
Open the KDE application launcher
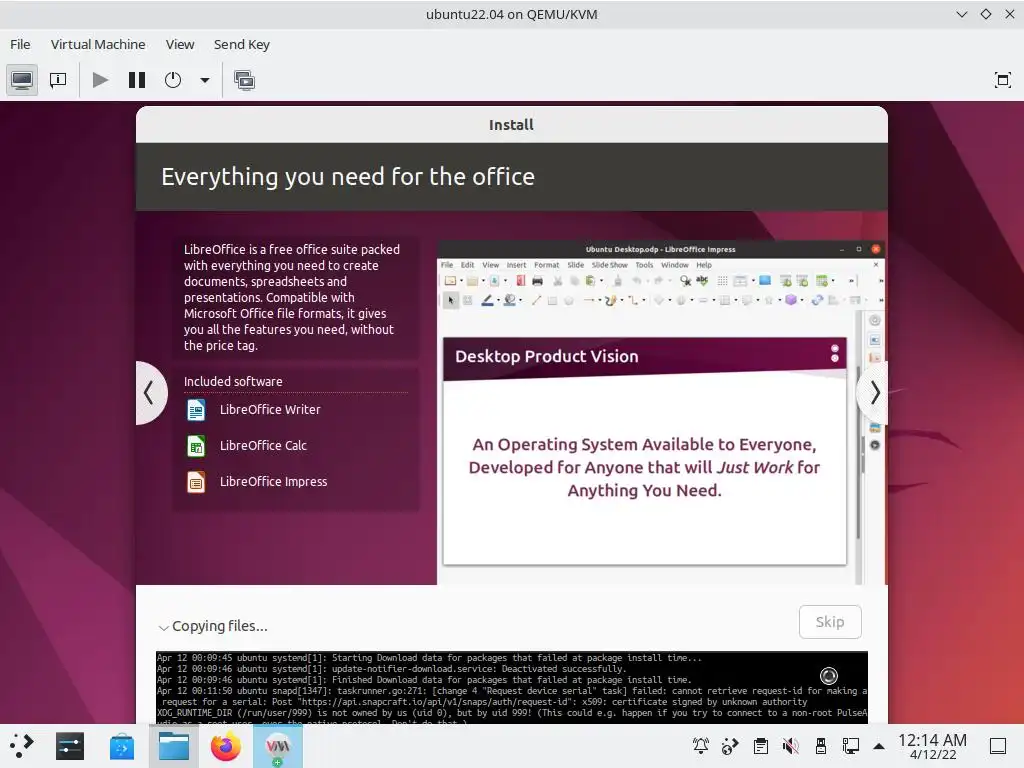21,746
